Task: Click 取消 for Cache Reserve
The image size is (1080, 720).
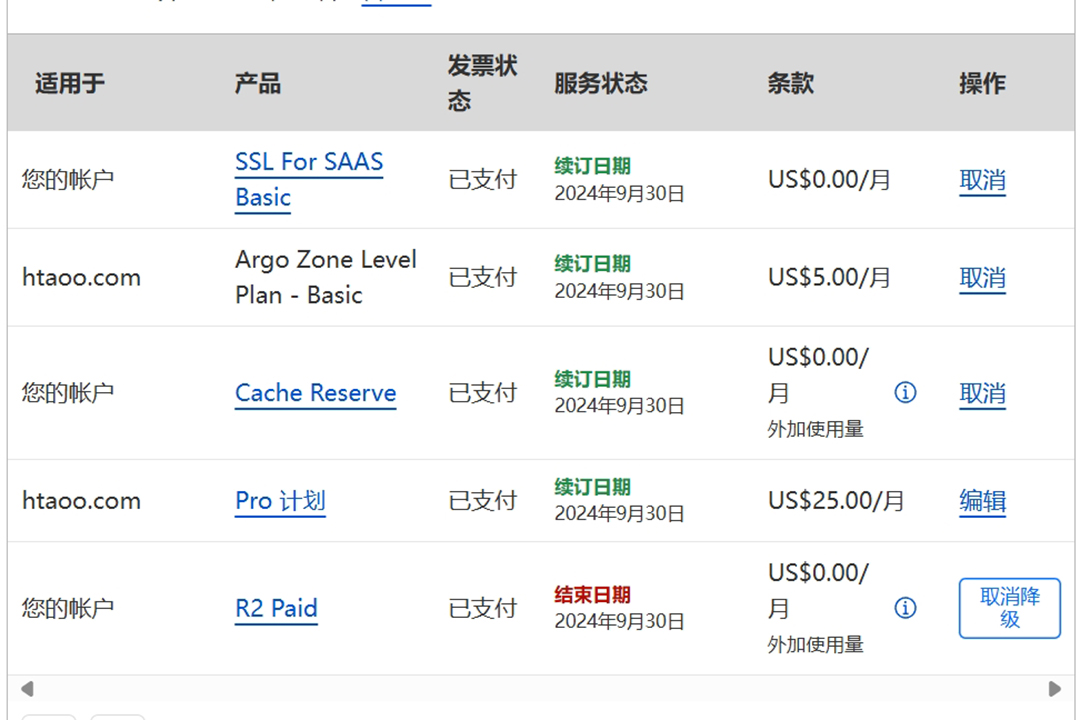Action: click(x=982, y=393)
